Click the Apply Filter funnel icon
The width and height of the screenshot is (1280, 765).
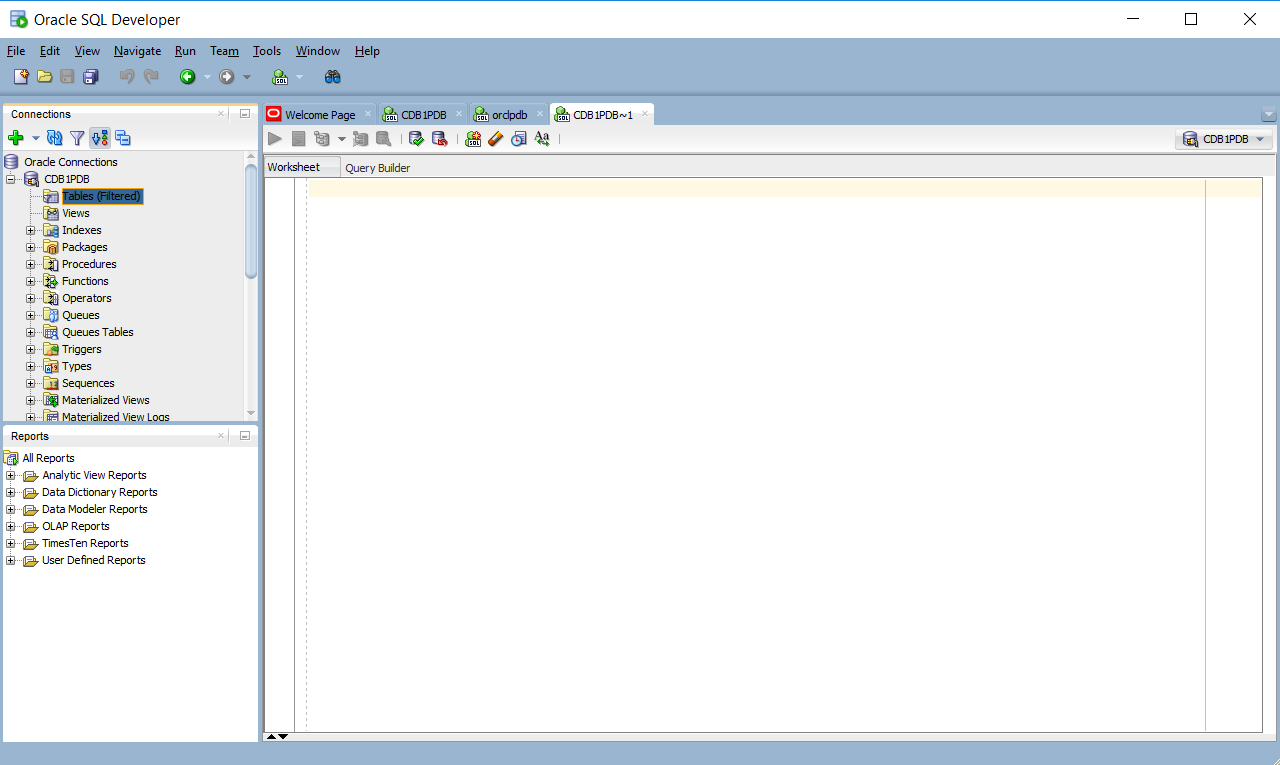77,138
